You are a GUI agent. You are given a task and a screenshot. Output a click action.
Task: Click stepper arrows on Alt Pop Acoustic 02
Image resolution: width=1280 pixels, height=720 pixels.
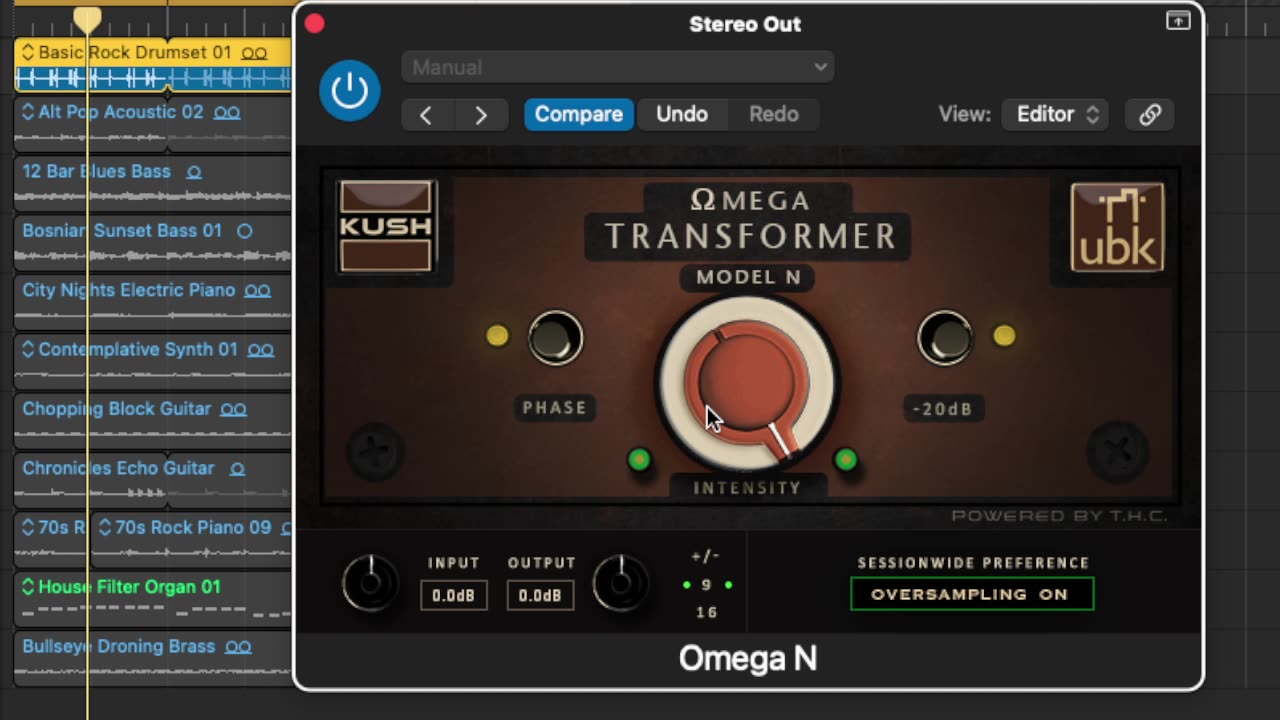(28, 112)
